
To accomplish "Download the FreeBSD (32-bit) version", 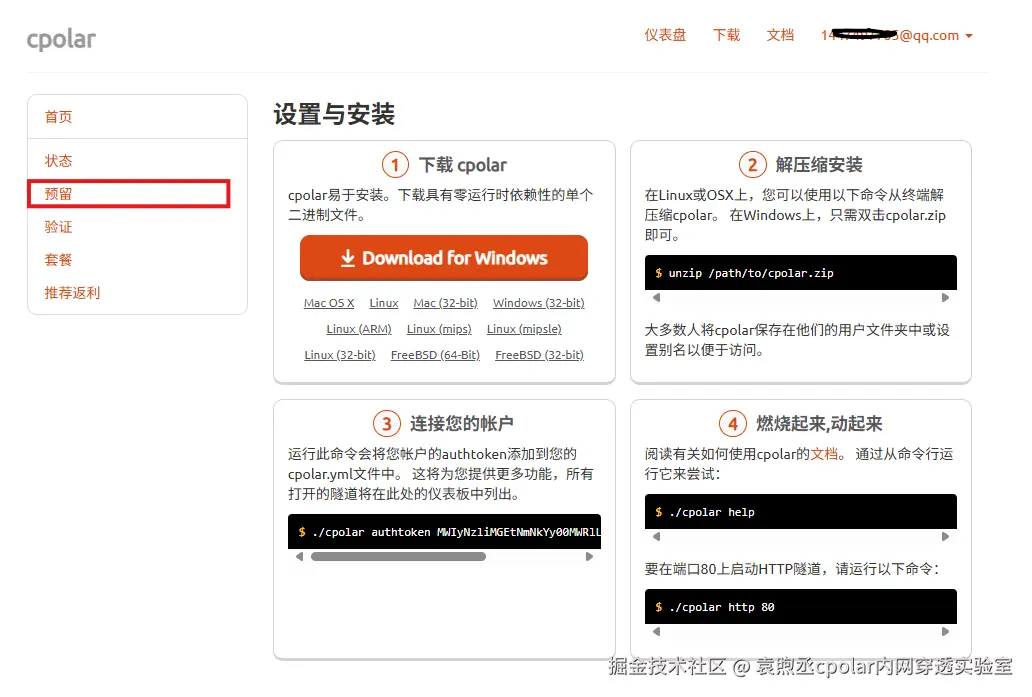I will pos(539,355).
